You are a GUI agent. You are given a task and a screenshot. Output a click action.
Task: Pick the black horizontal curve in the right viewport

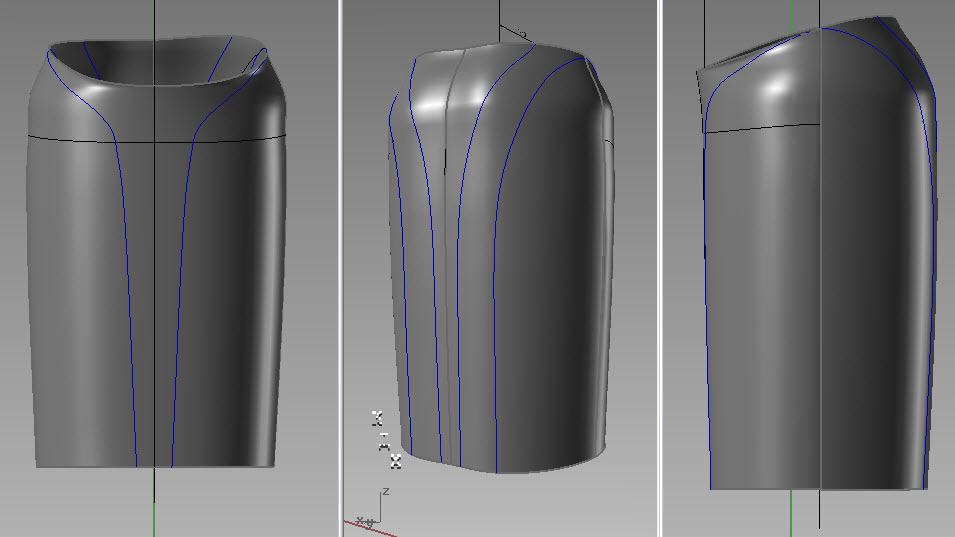point(761,128)
